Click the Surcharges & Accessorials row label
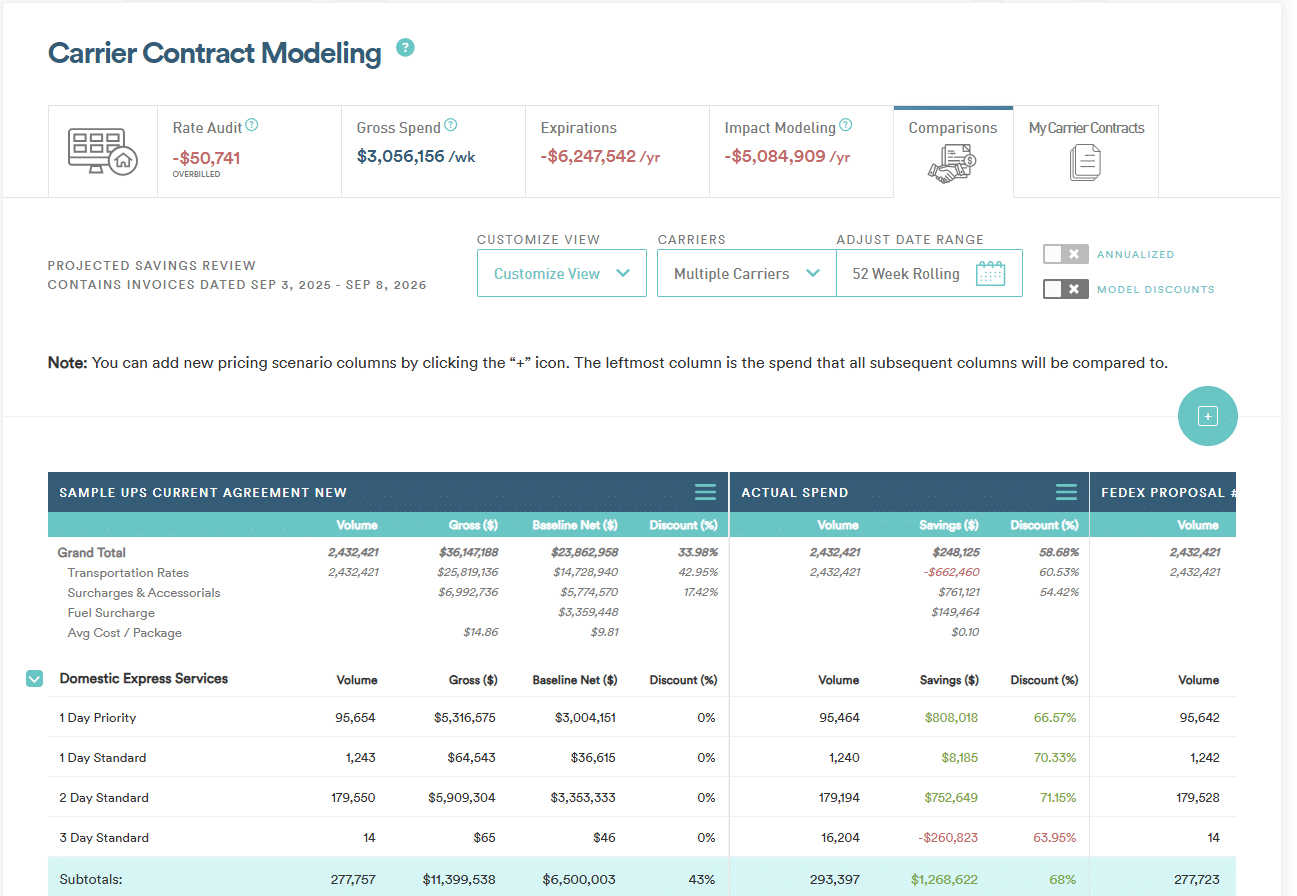The image size is (1297, 896). coord(144,593)
